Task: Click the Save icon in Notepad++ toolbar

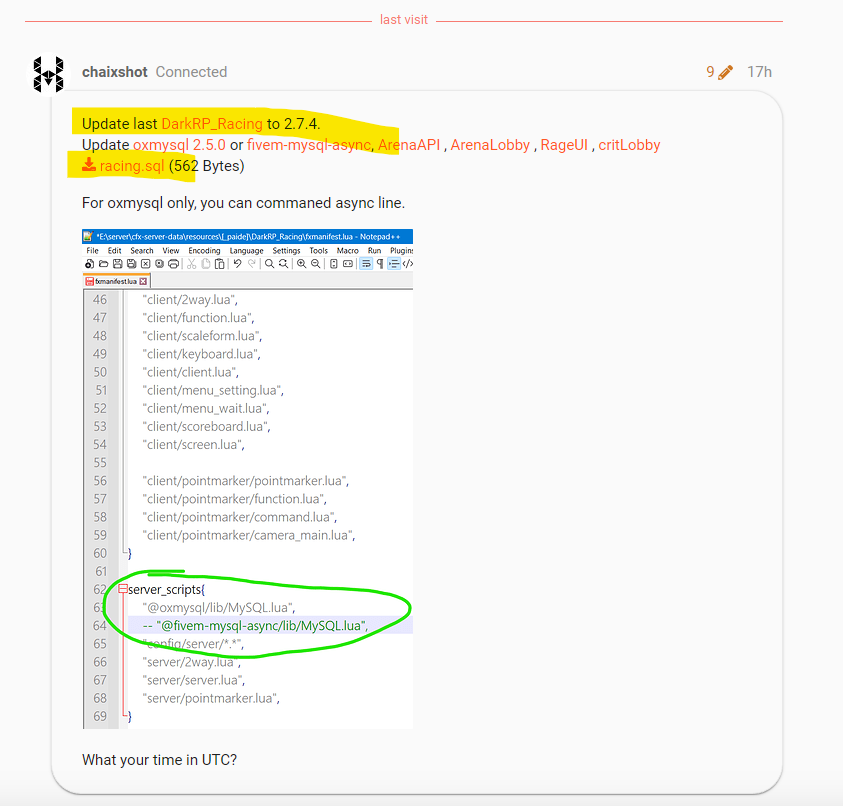Action: click(117, 263)
